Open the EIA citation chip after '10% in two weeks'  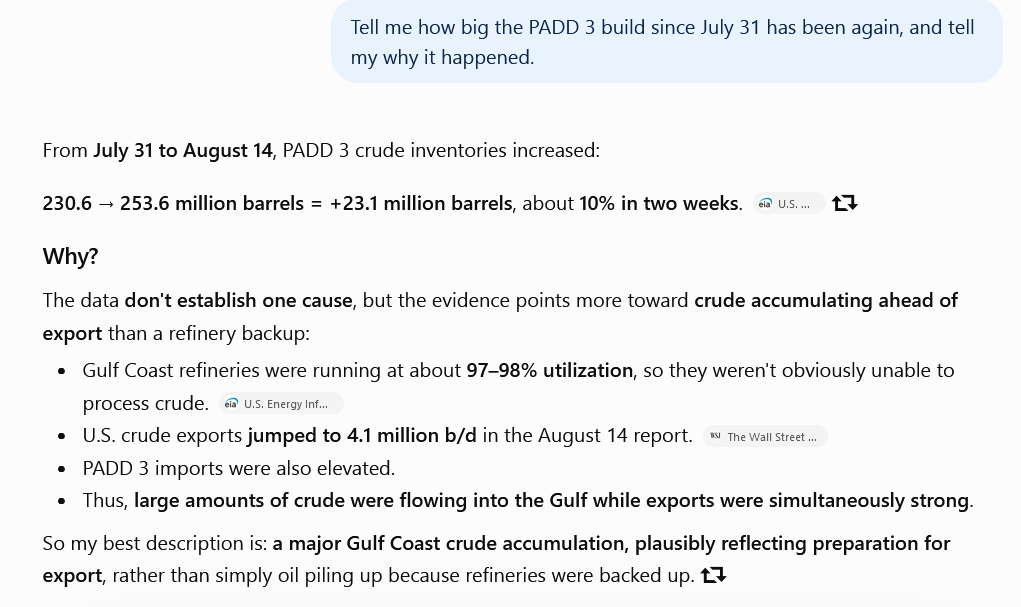click(789, 204)
